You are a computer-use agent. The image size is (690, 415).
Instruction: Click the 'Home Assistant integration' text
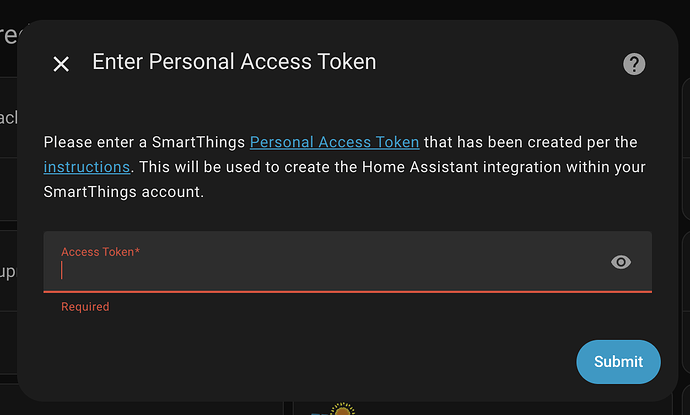tap(432, 167)
